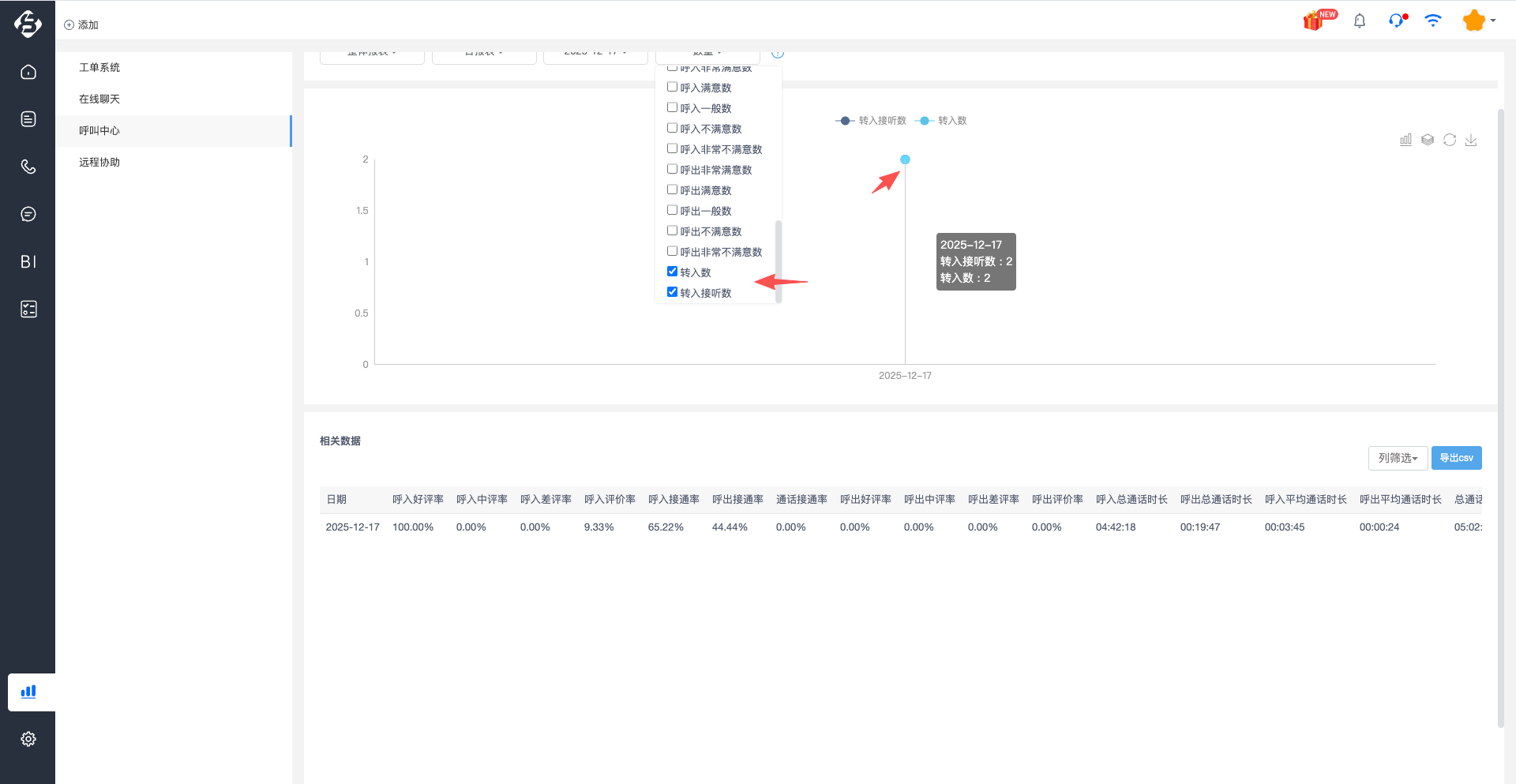Check the 呼入满意数 checkbox
The height and width of the screenshot is (784, 1516).
click(x=673, y=87)
